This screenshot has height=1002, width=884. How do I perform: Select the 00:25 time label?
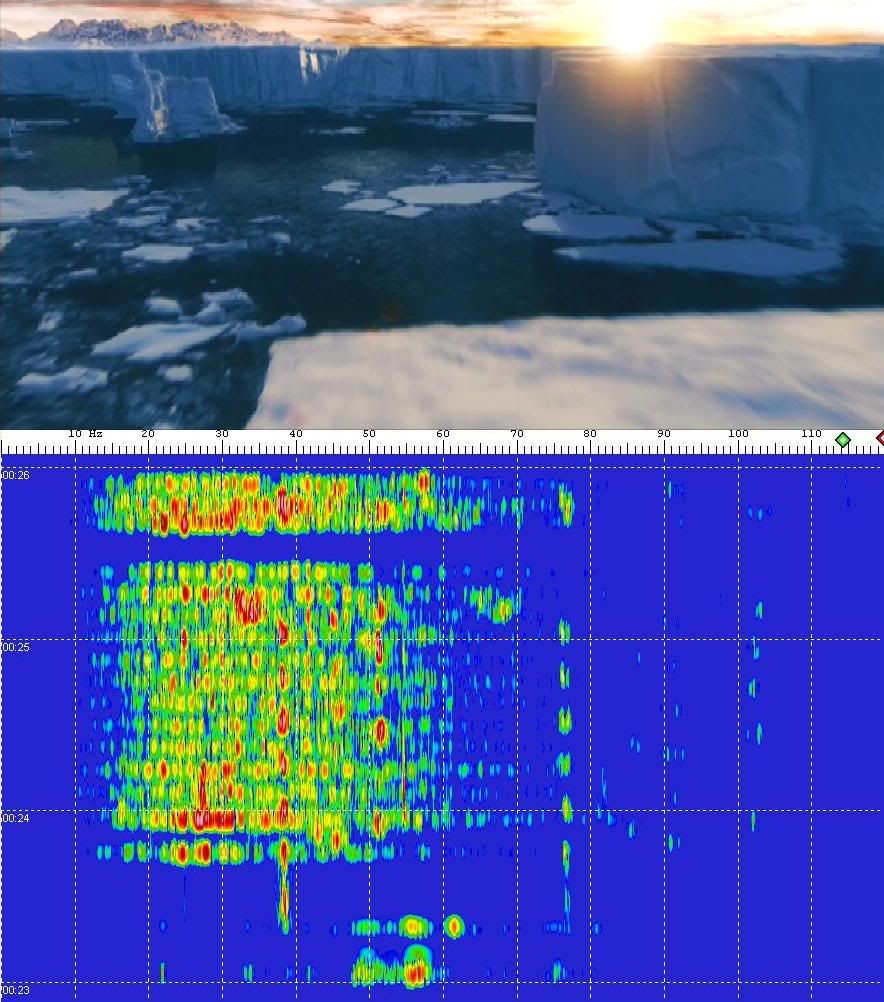pos(16,648)
